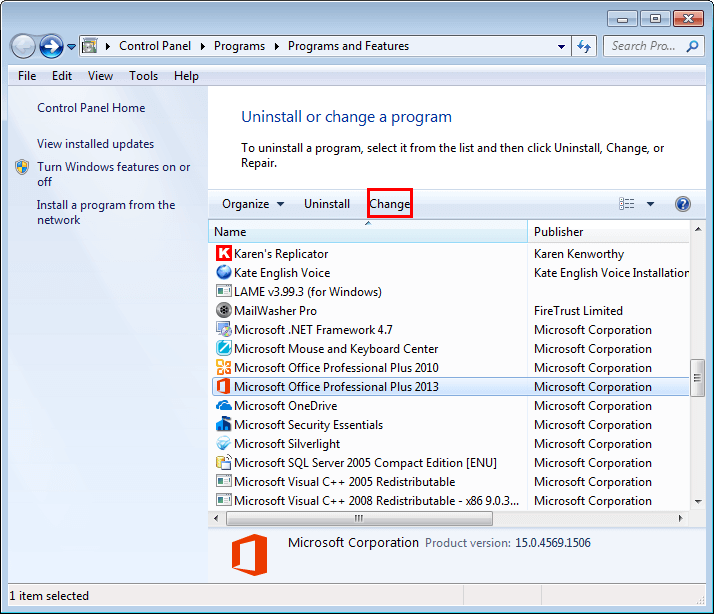Image resolution: width=714 pixels, height=614 pixels.
Task: Click the Karen's Replicator program icon
Action: coord(224,254)
